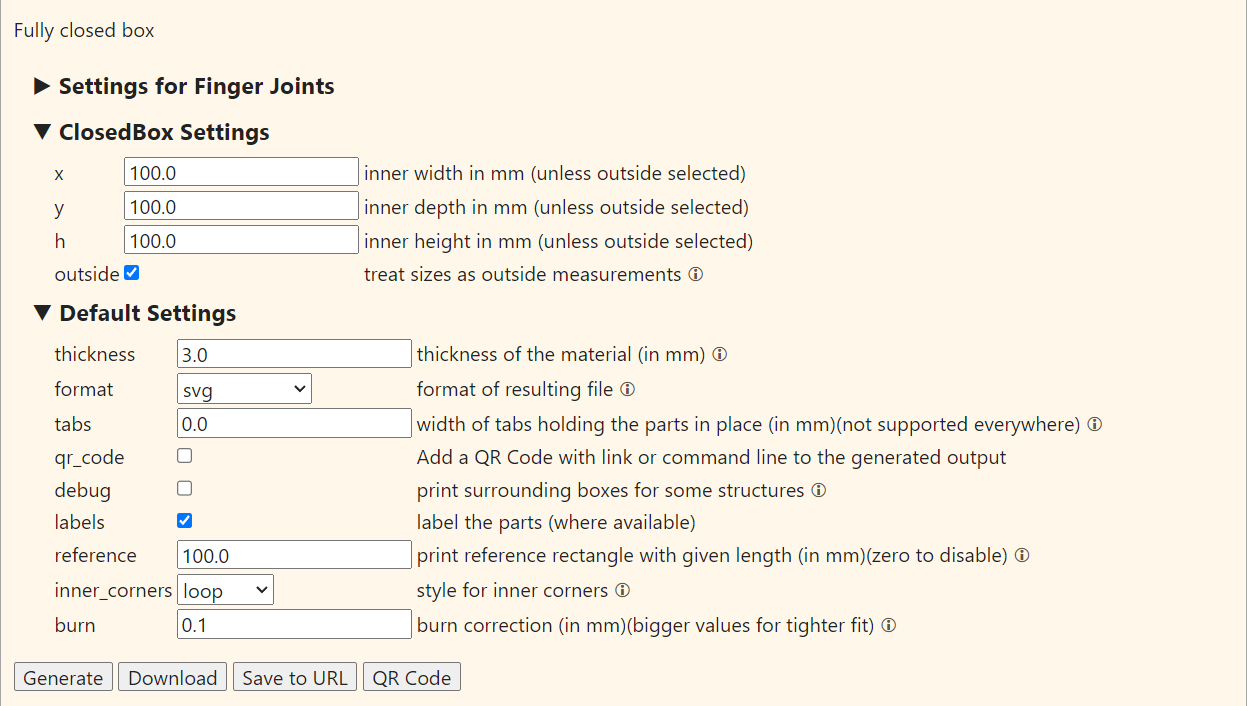This screenshot has width=1247, height=706.
Task: Tick the debug checkbox
Action: (x=184, y=489)
